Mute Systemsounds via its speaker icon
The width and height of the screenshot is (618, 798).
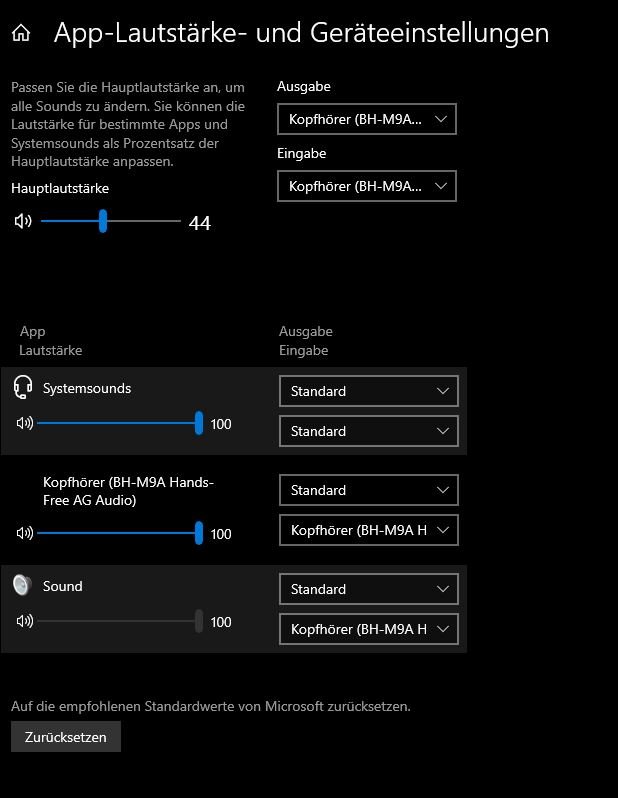pos(25,423)
